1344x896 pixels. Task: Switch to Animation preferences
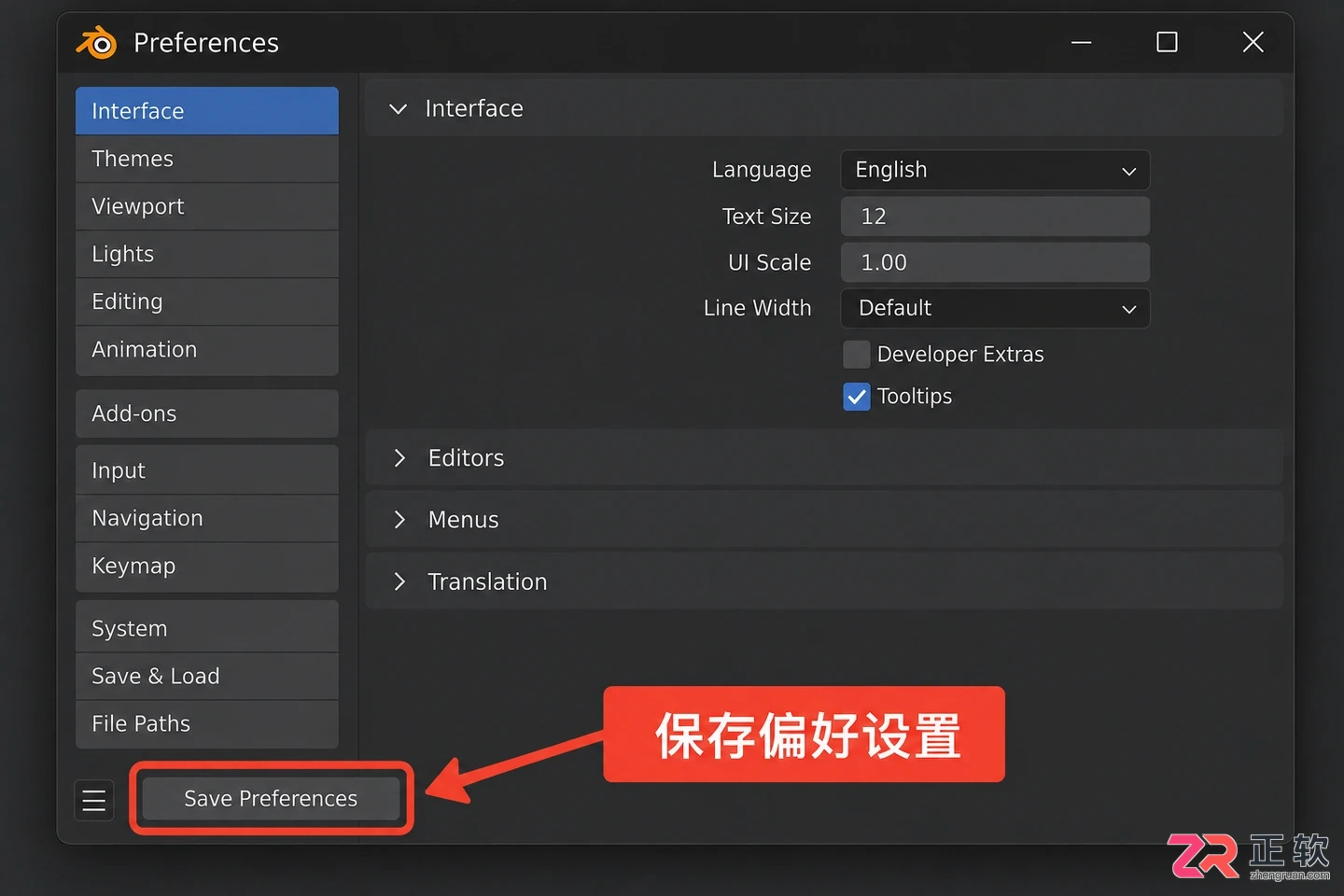click(207, 350)
